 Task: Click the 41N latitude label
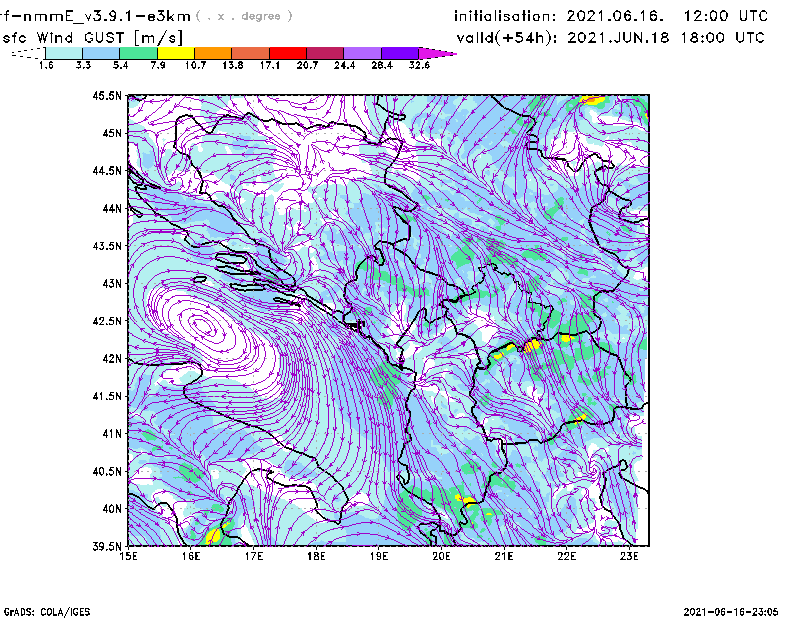point(112,434)
